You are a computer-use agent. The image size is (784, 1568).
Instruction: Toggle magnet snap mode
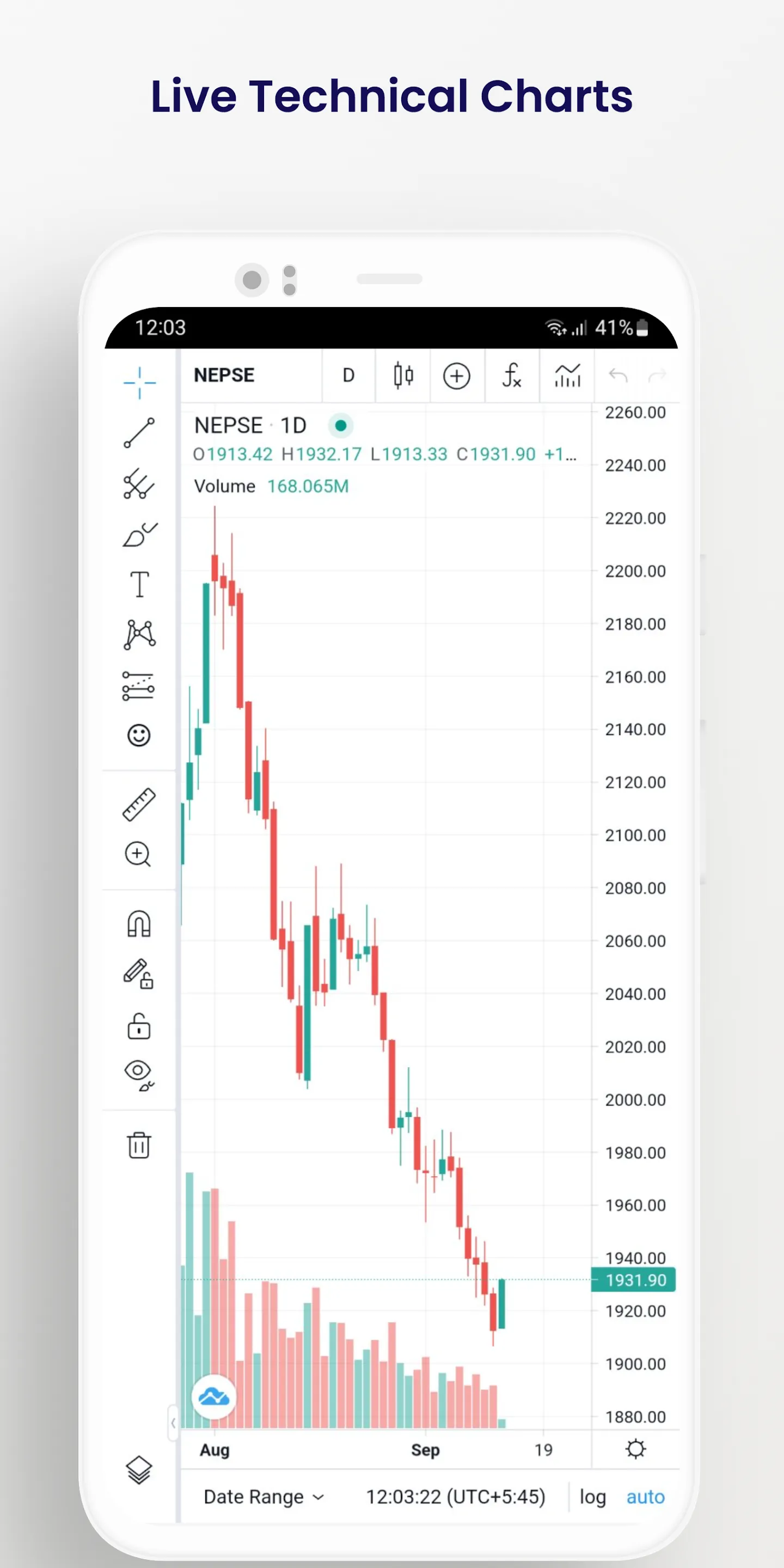[x=139, y=923]
